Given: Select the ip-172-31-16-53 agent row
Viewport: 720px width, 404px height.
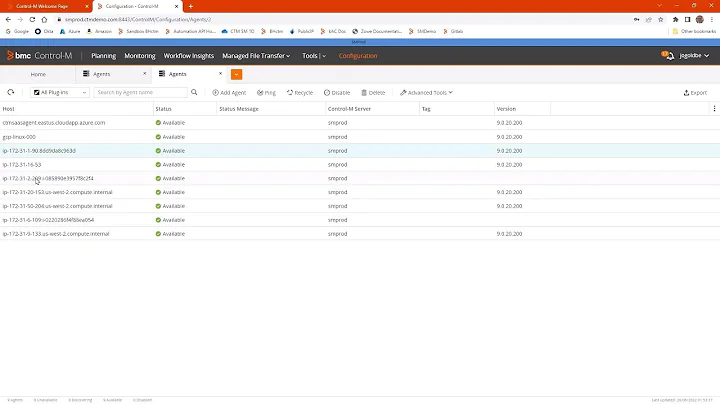Looking at the screenshot, I should point(360,164).
